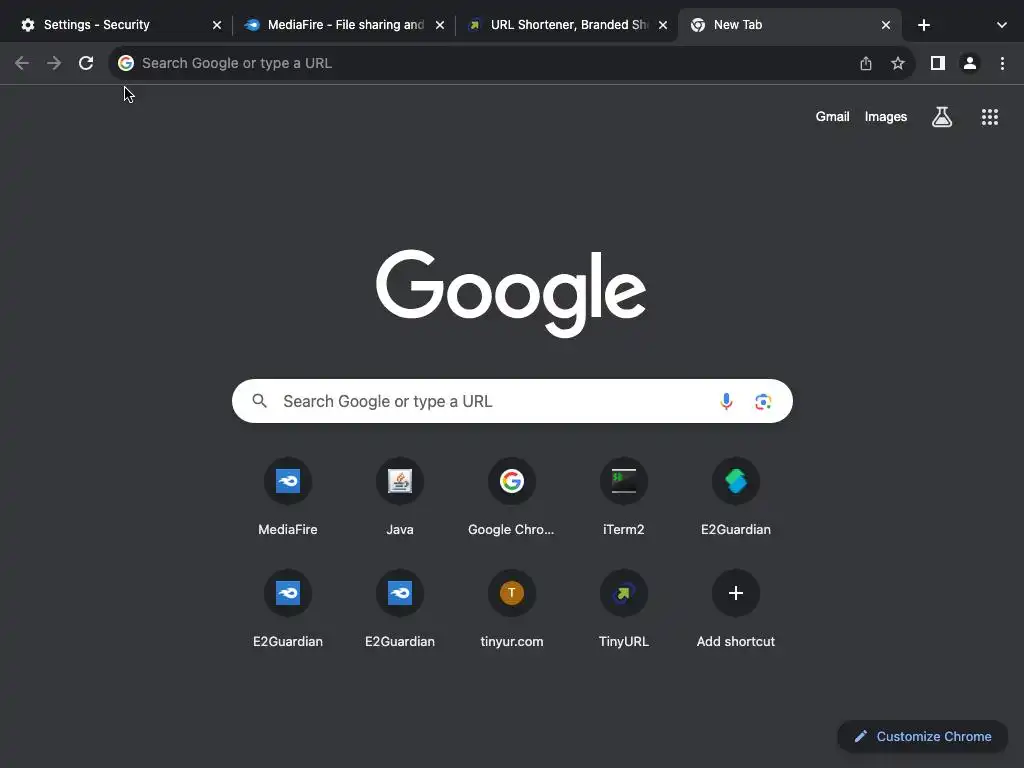Screen dimensions: 1024x768
Task: Open Chrome's three-dot menu
Action: 1002,63
